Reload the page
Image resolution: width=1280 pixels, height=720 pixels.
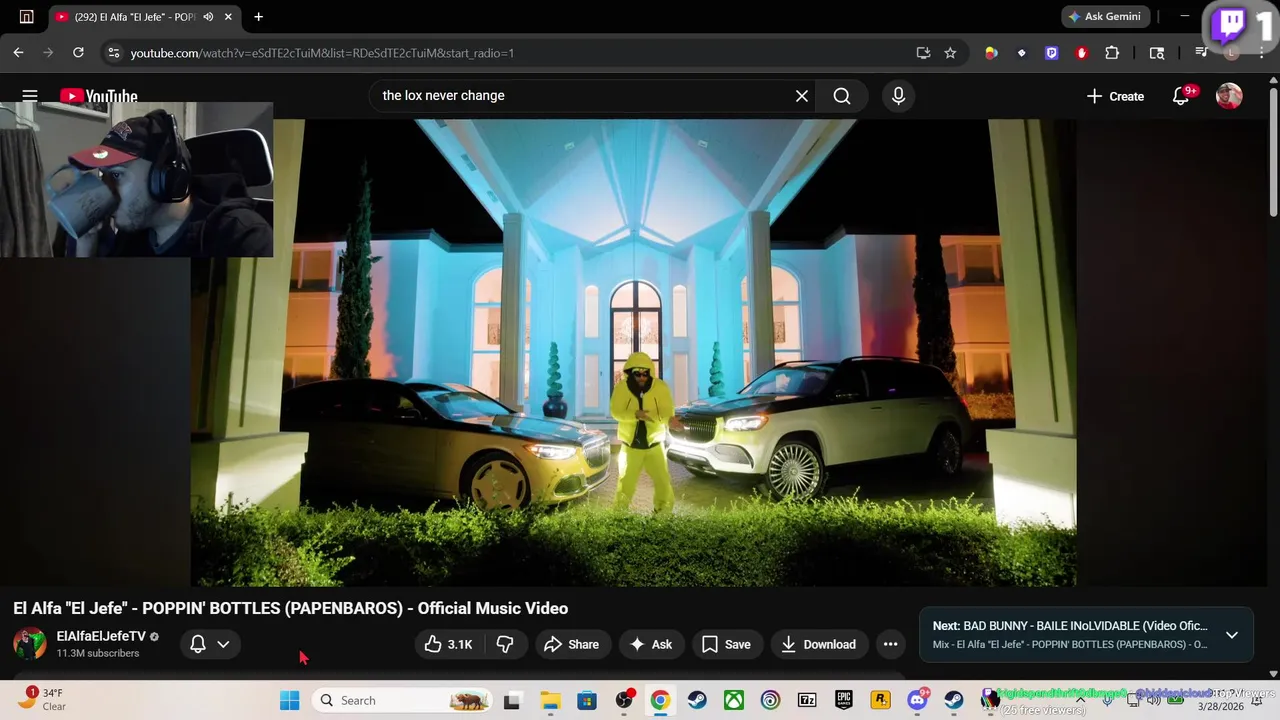click(x=78, y=53)
